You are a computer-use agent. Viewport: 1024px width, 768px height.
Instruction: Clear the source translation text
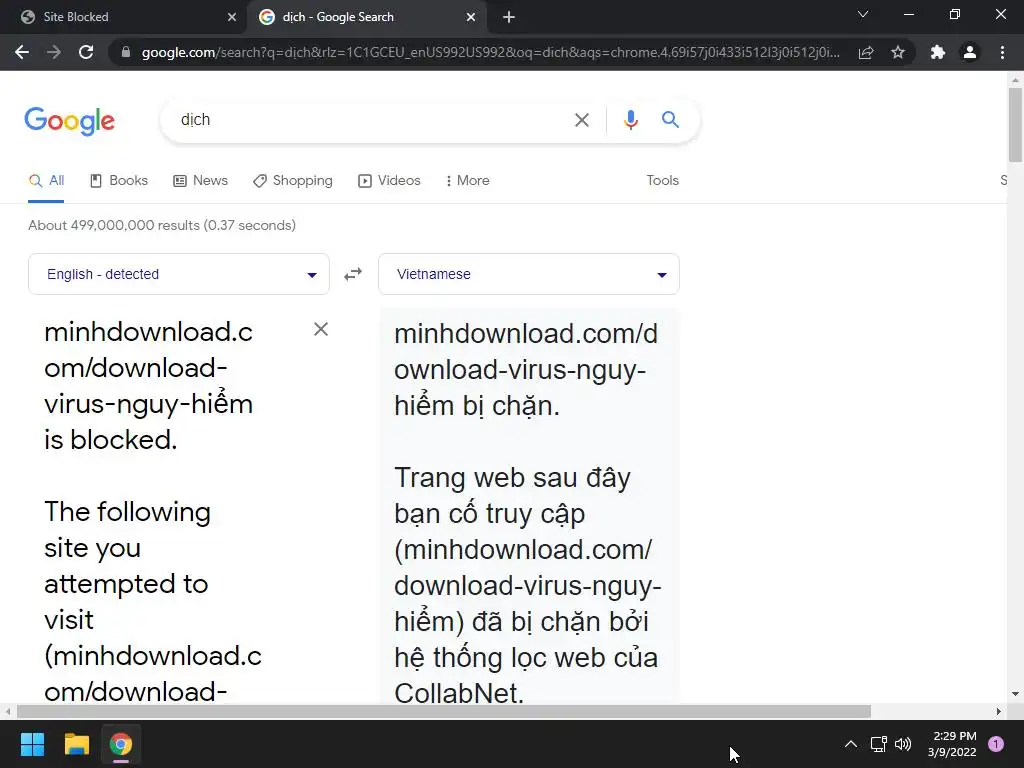click(x=321, y=329)
